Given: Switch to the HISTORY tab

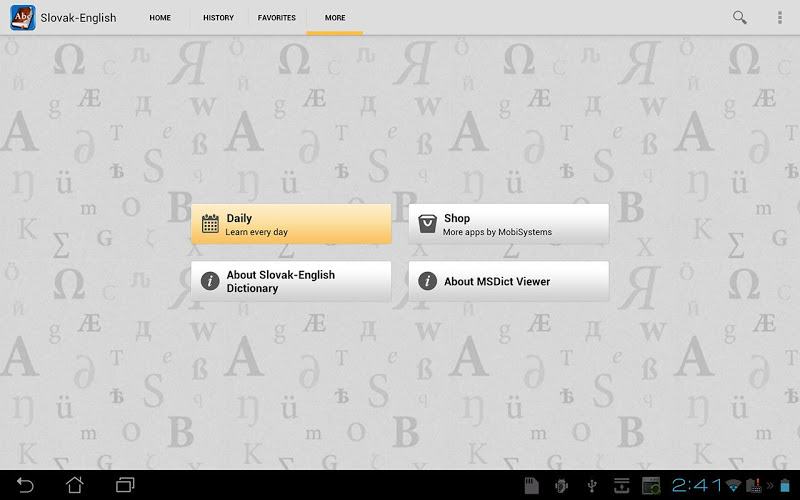Looking at the screenshot, I should click(218, 17).
